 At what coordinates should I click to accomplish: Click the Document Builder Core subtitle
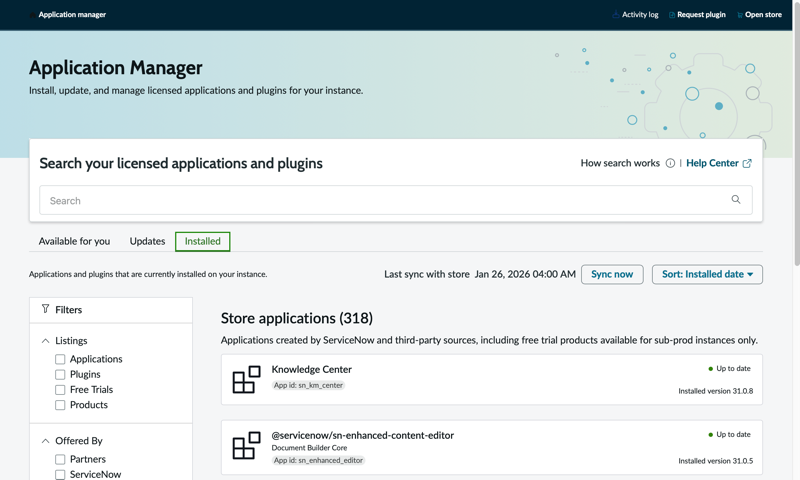click(309, 448)
